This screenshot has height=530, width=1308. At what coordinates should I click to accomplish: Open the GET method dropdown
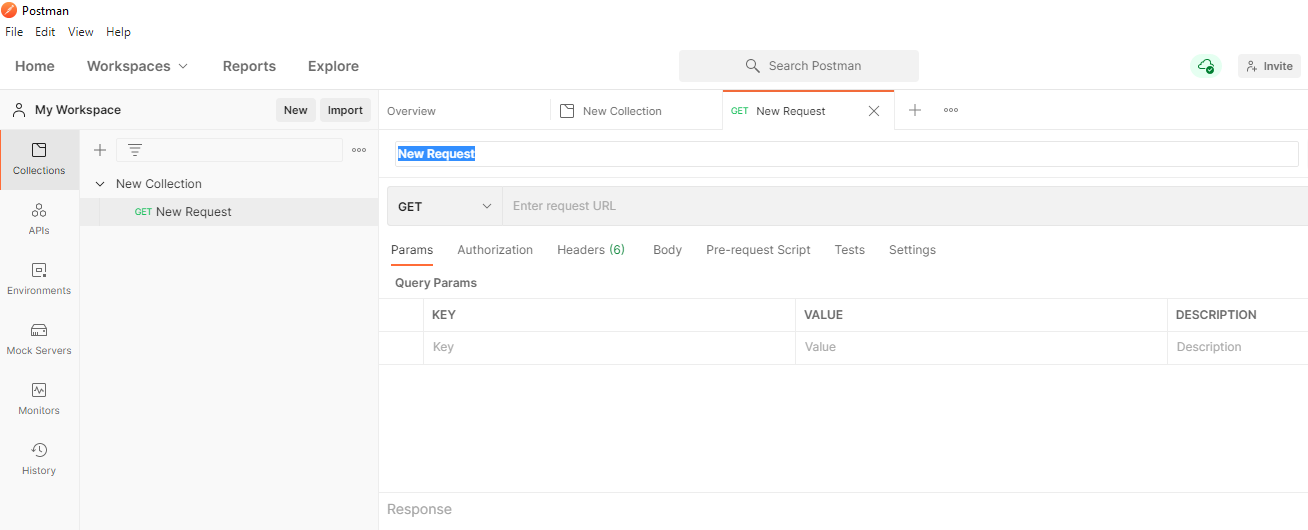pyautogui.click(x=445, y=206)
